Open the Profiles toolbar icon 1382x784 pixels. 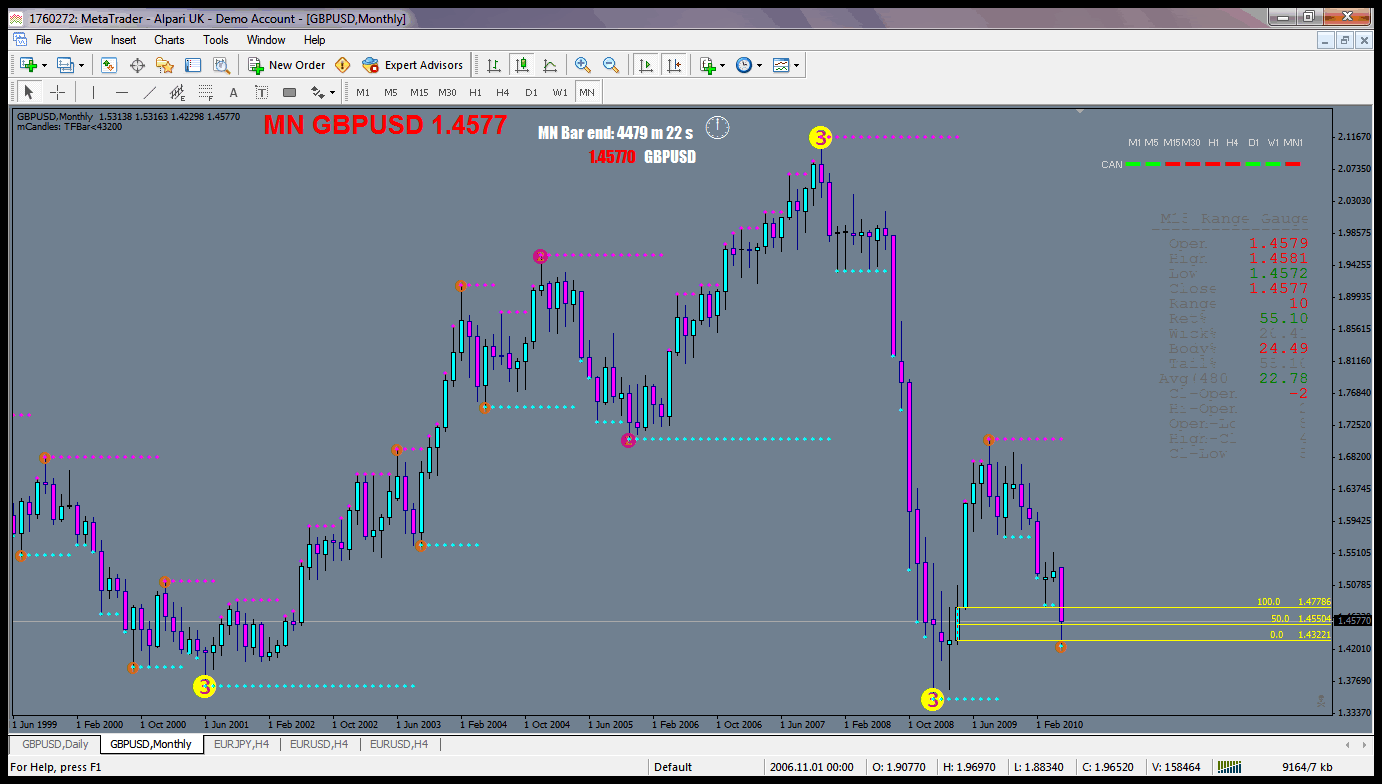point(65,65)
